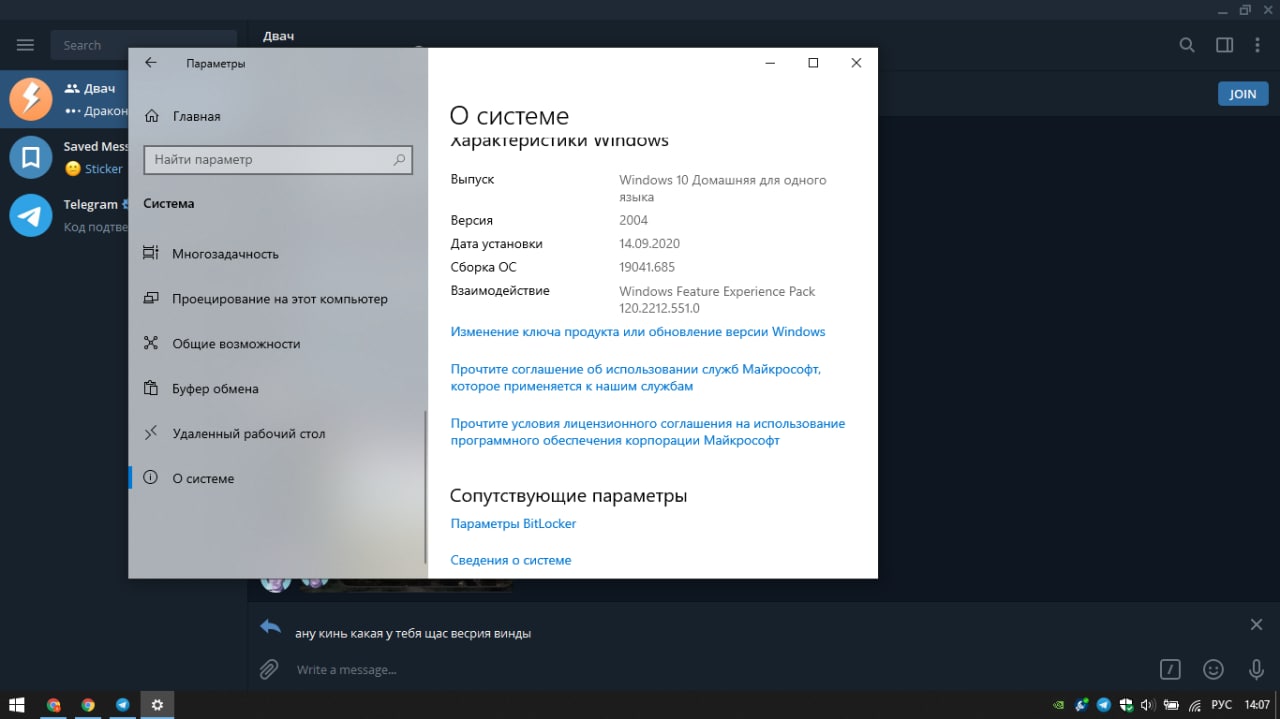Open the volume speaker tray icon
This screenshot has width=1280, height=719.
pos(1148,705)
